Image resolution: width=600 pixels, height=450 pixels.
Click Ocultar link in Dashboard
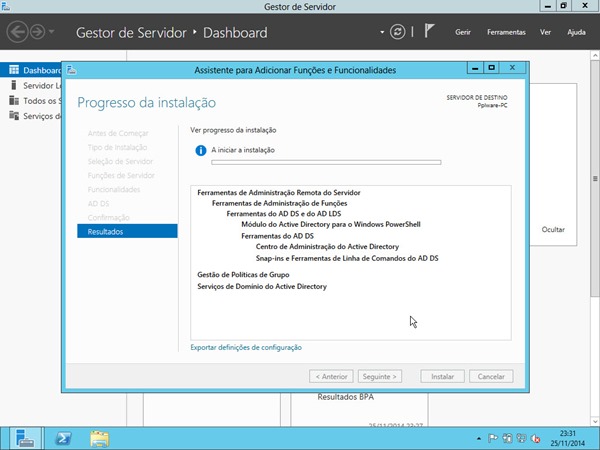pos(553,229)
